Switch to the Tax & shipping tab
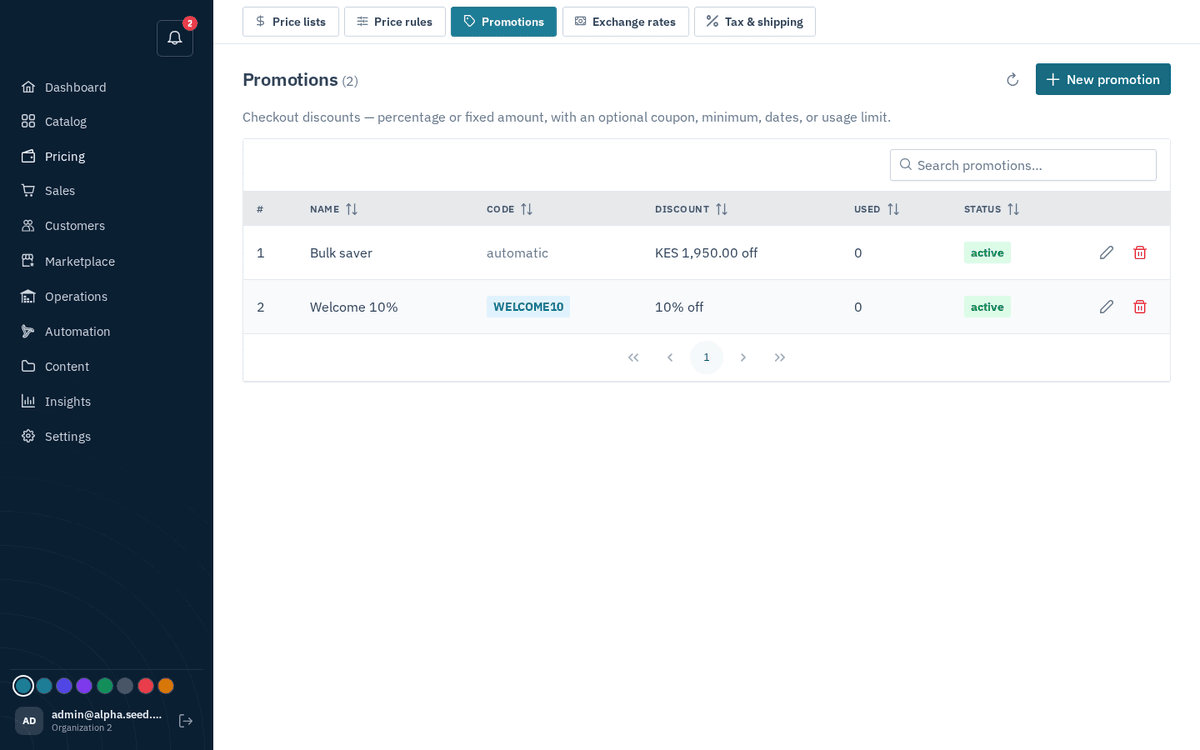Screen dimensions: 1200x750 click(755, 22)
